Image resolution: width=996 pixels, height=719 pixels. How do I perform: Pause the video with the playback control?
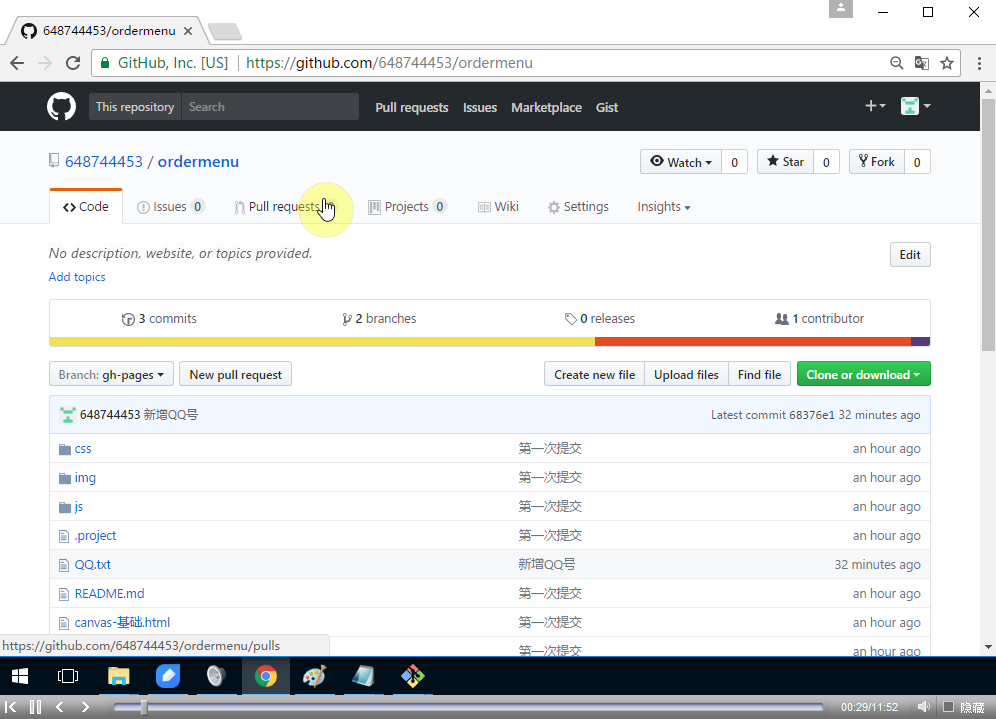tap(35, 707)
